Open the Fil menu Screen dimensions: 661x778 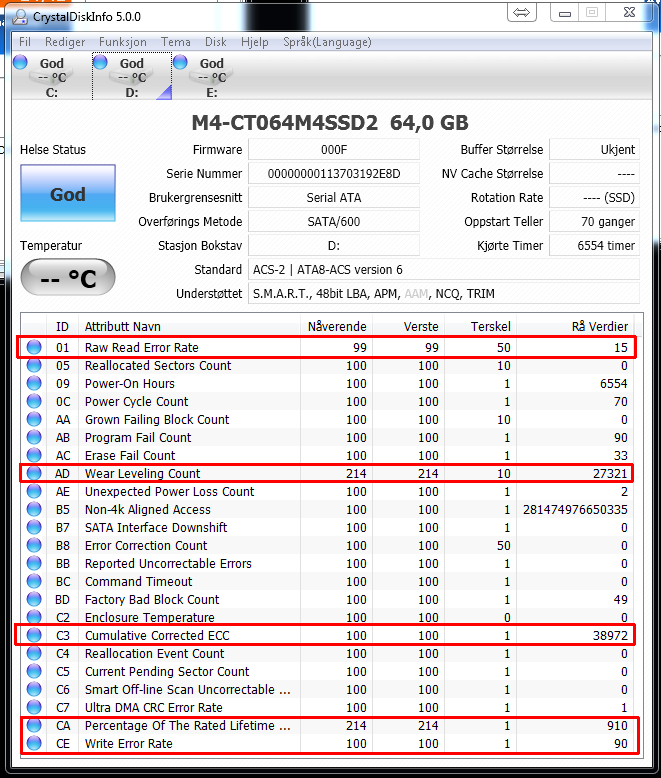click(x=25, y=42)
